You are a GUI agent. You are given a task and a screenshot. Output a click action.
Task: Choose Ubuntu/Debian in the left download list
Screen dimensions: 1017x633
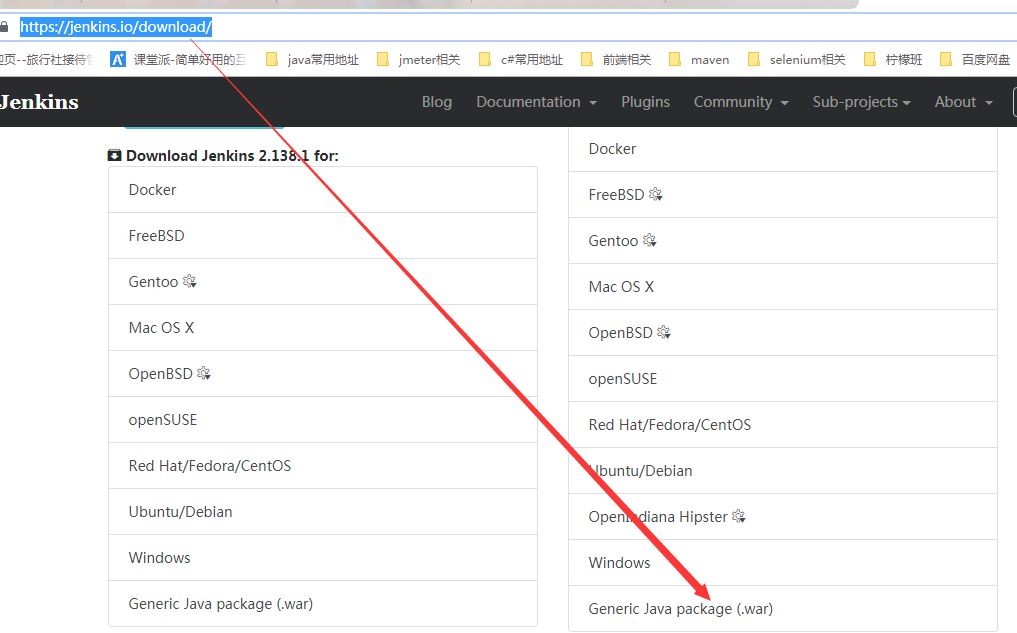tap(323, 512)
